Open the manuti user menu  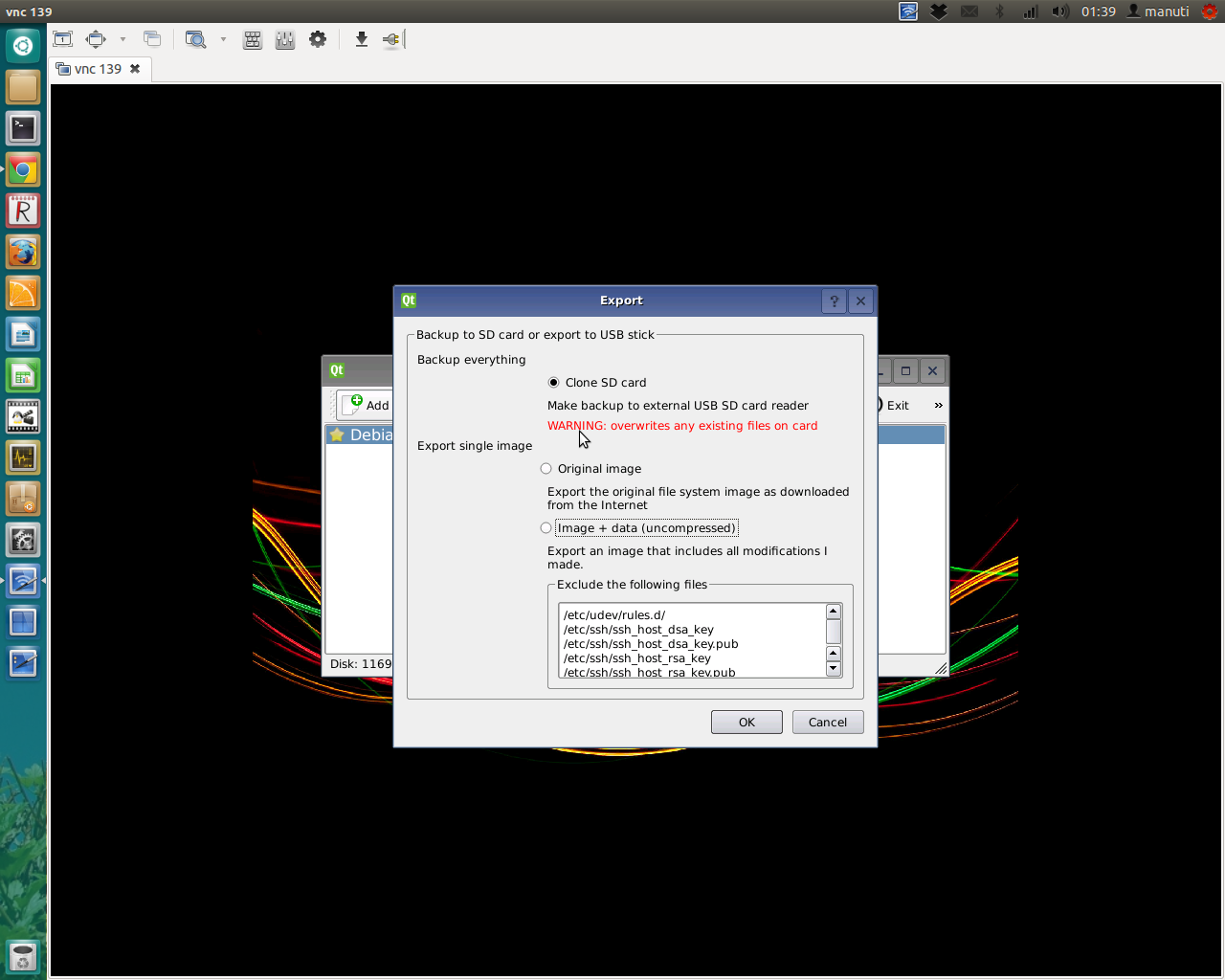(1158, 11)
